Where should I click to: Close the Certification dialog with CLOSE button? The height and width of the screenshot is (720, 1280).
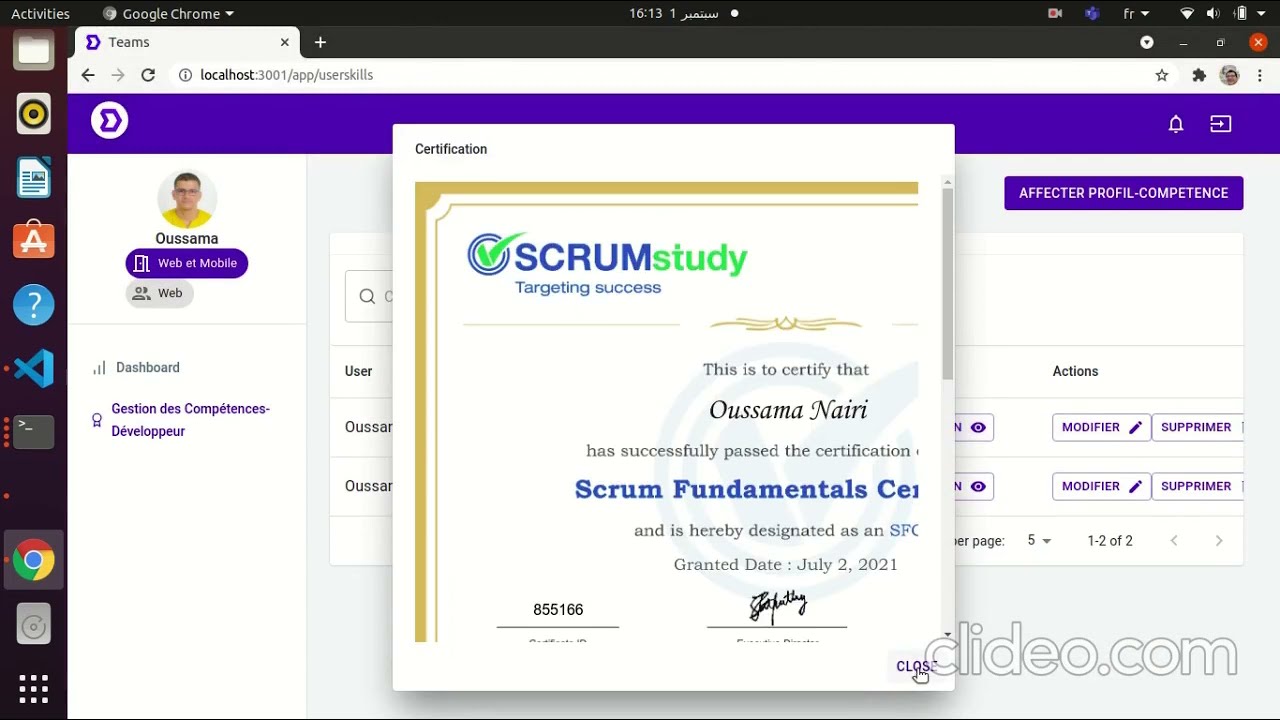pyautogui.click(x=917, y=666)
